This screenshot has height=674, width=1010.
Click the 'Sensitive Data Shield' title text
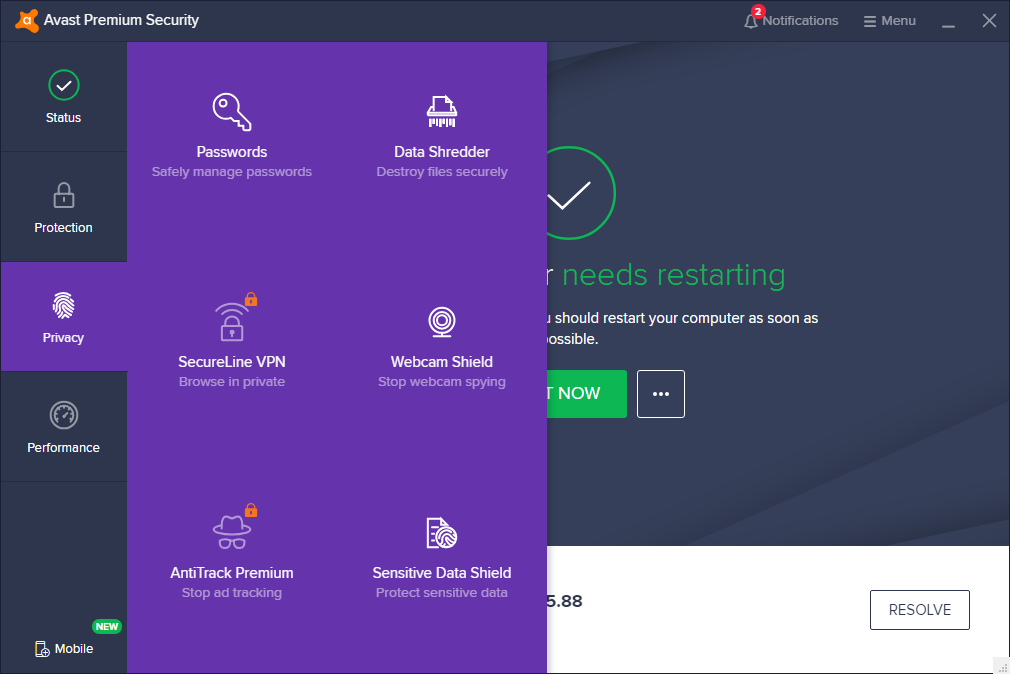pos(442,573)
